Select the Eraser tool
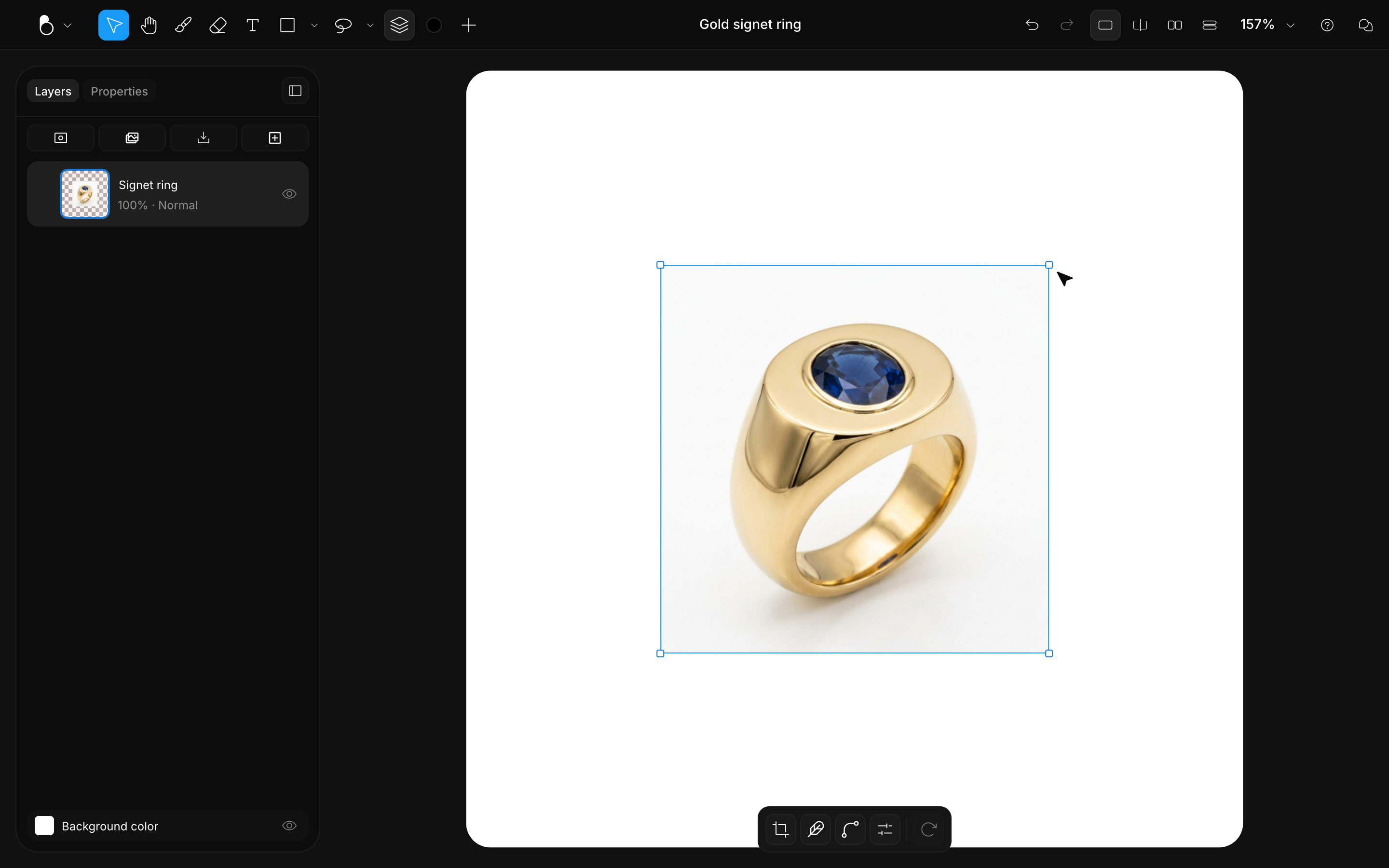Viewport: 1389px width, 868px height. [x=218, y=25]
